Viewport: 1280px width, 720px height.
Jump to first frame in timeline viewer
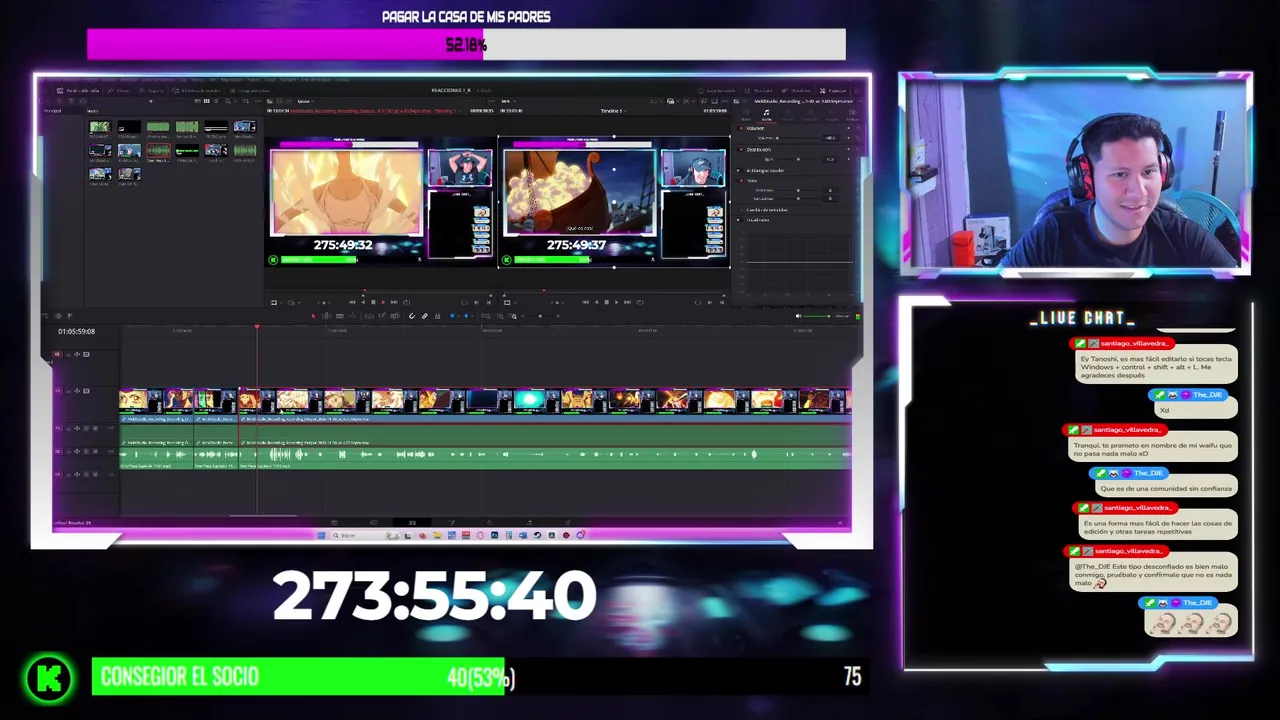[586, 302]
